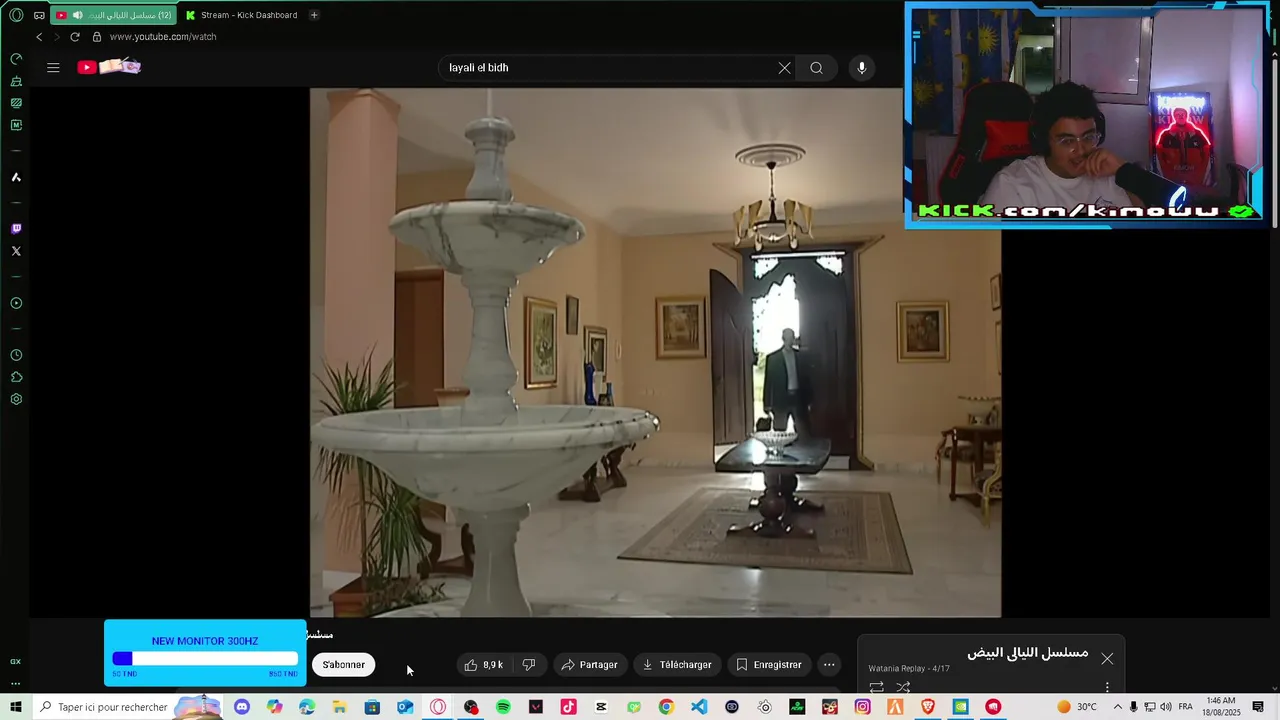Submit search with magnifier button
Image resolution: width=1280 pixels, height=720 pixels.
click(816, 68)
